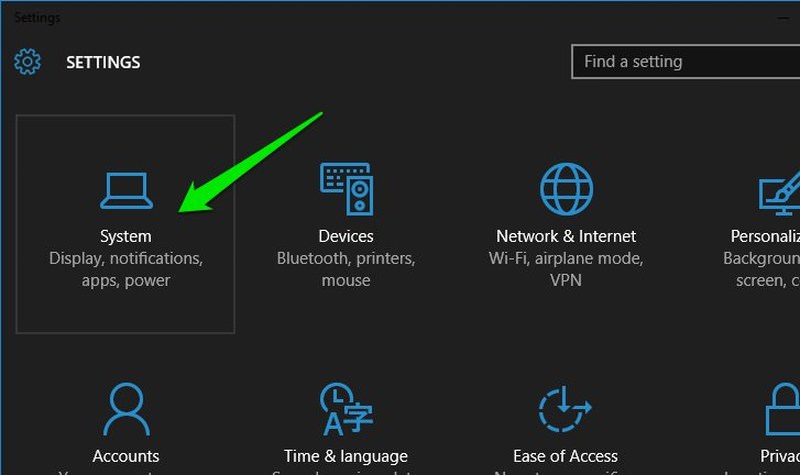This screenshot has width=800, height=475.
Task: Click the Time & language clock icon
Action: tap(346, 409)
